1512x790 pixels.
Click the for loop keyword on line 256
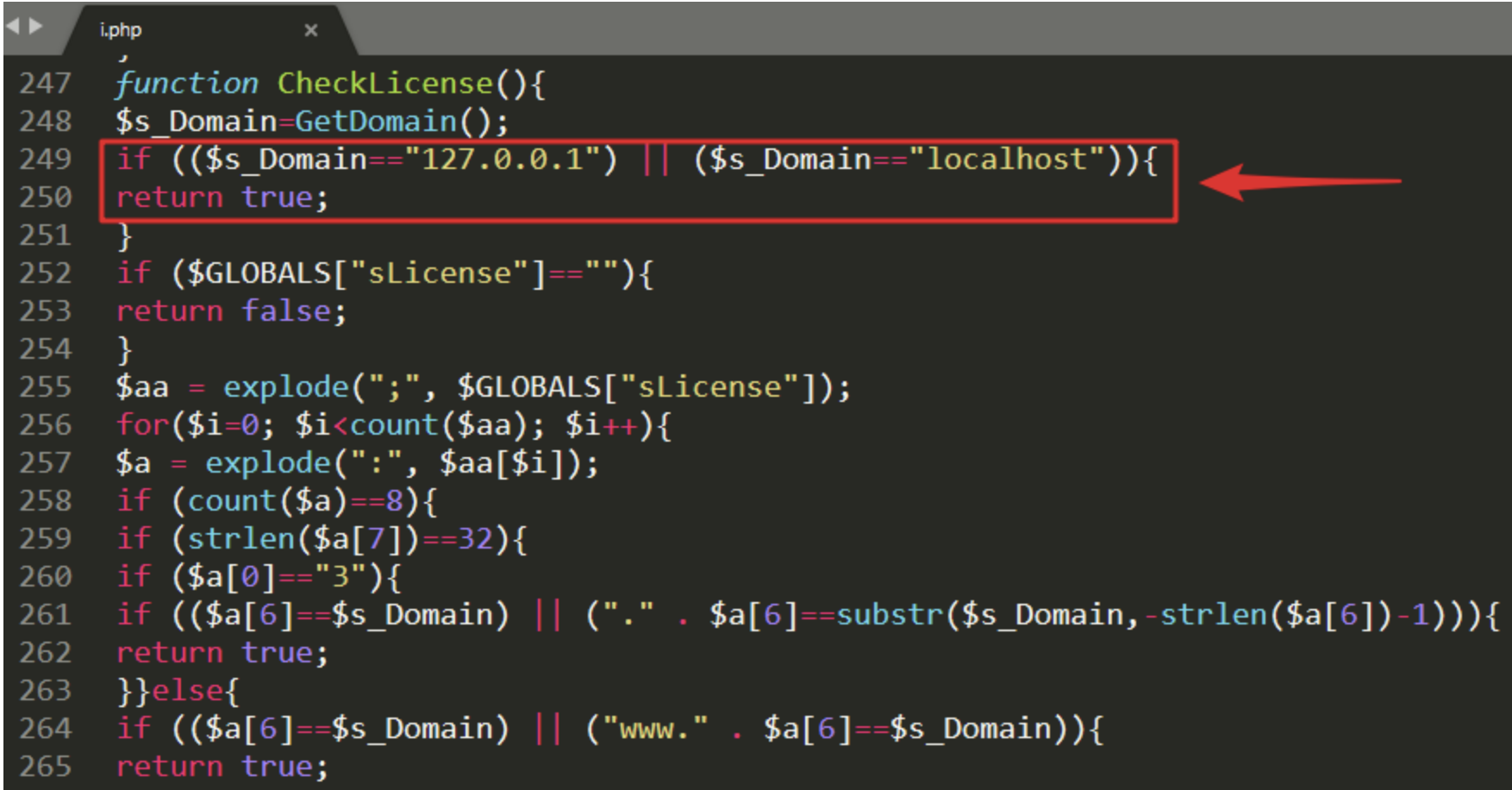143,425
